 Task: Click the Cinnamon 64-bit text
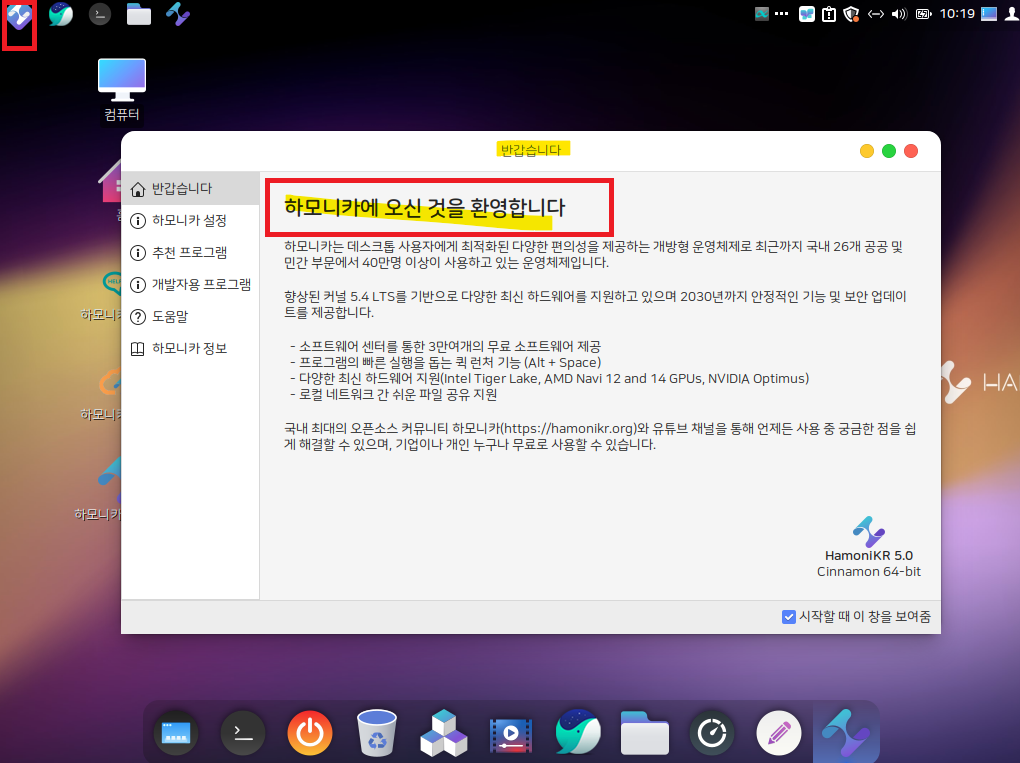pyautogui.click(x=868, y=572)
